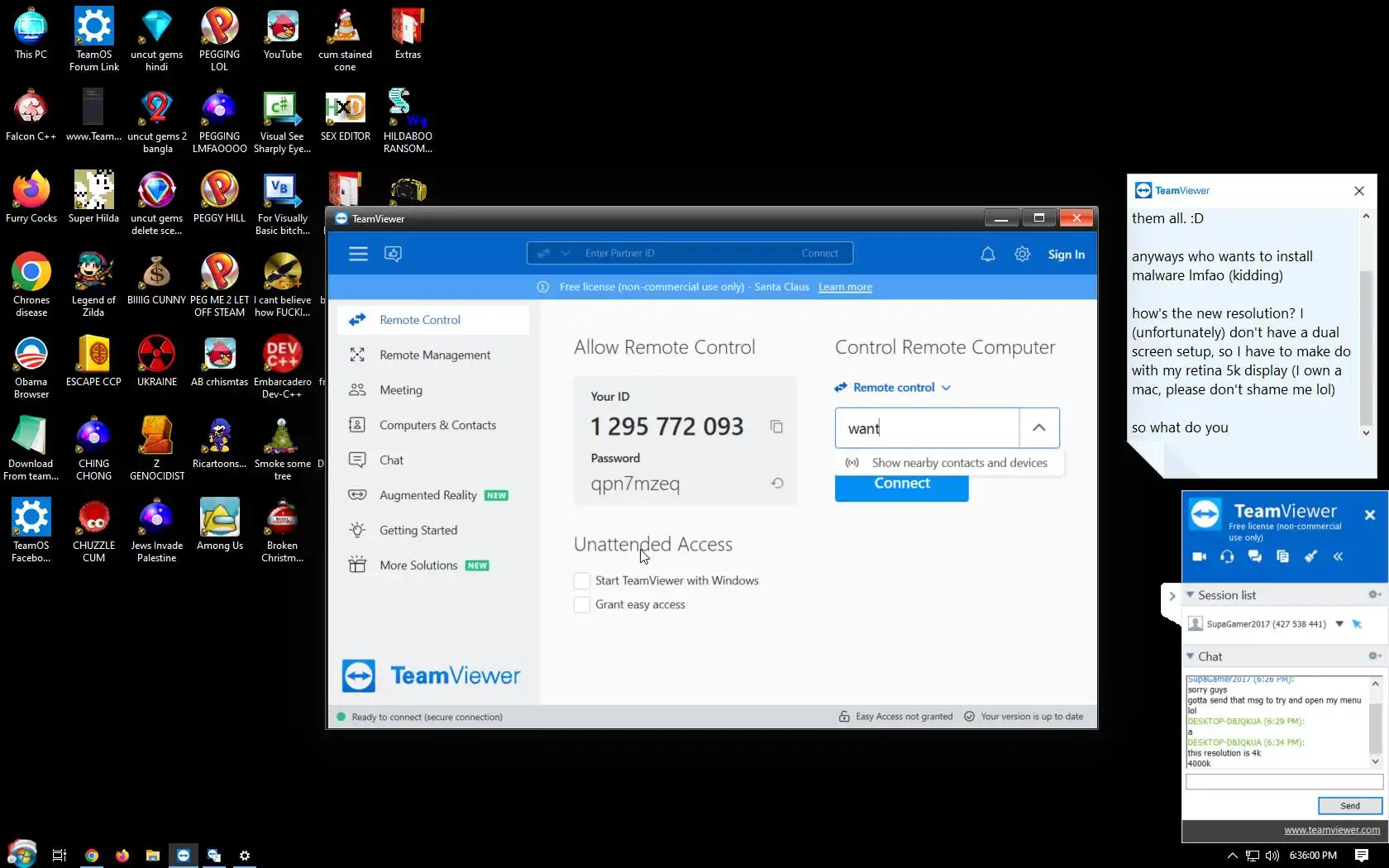Click the feedback icon beside the hamburger menu
The height and width of the screenshot is (868, 1389).
[x=394, y=254]
